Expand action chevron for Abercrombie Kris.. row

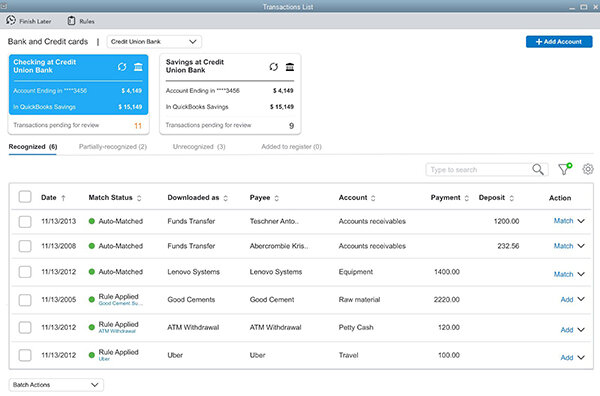pyautogui.click(x=581, y=246)
